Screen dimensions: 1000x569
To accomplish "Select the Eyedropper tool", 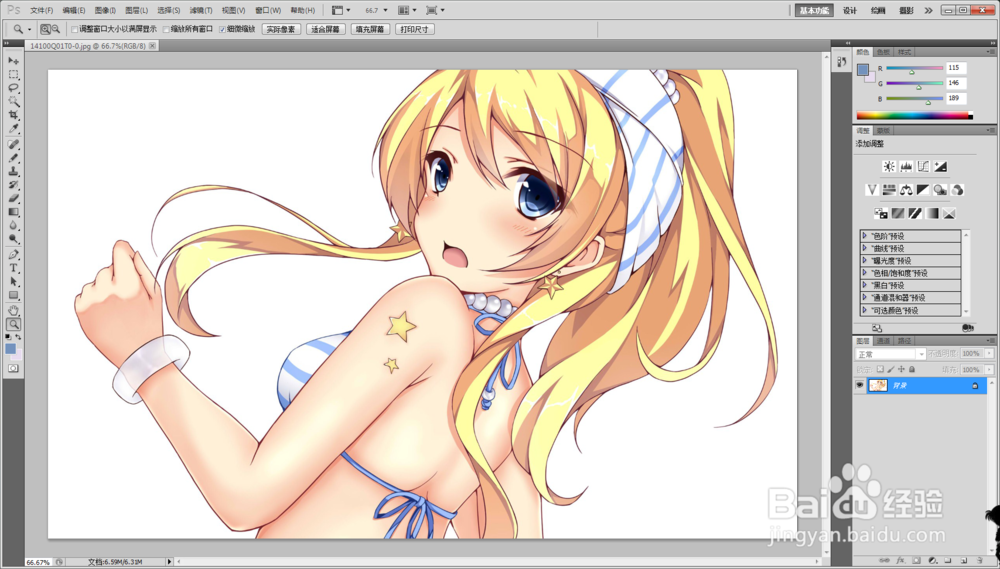I will tap(13, 129).
